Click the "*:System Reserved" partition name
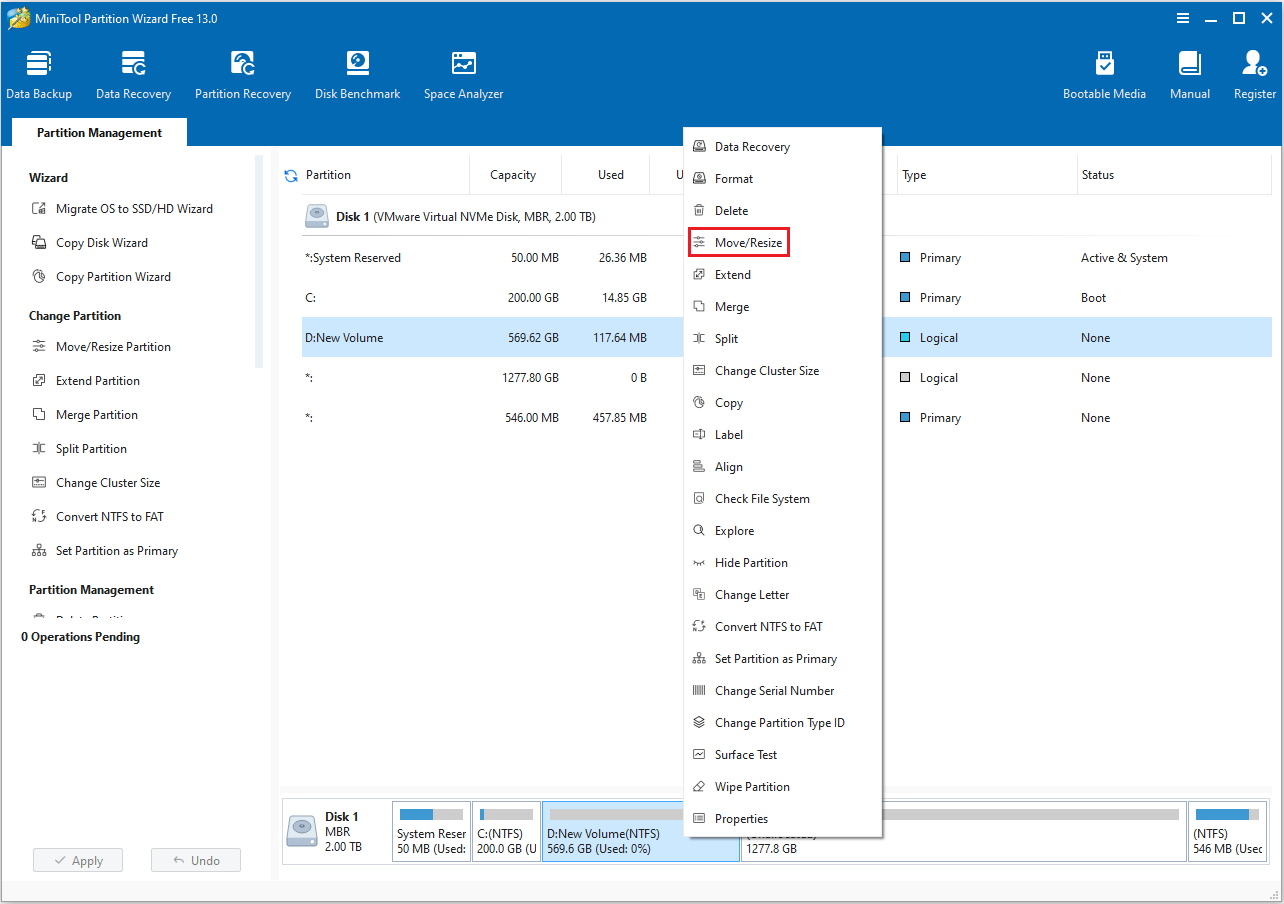 click(x=353, y=258)
